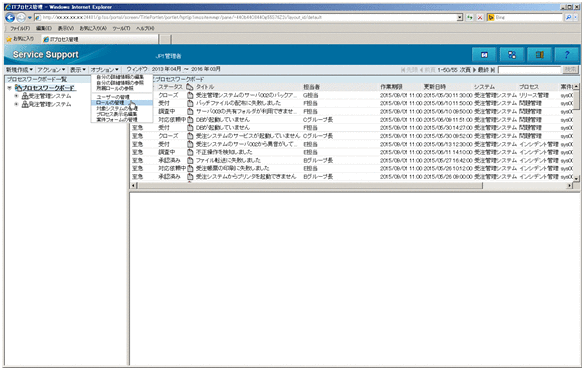The width and height of the screenshot is (585, 371).
Task: Expand the 発注管理システム tree node
Action: click(x=16, y=105)
